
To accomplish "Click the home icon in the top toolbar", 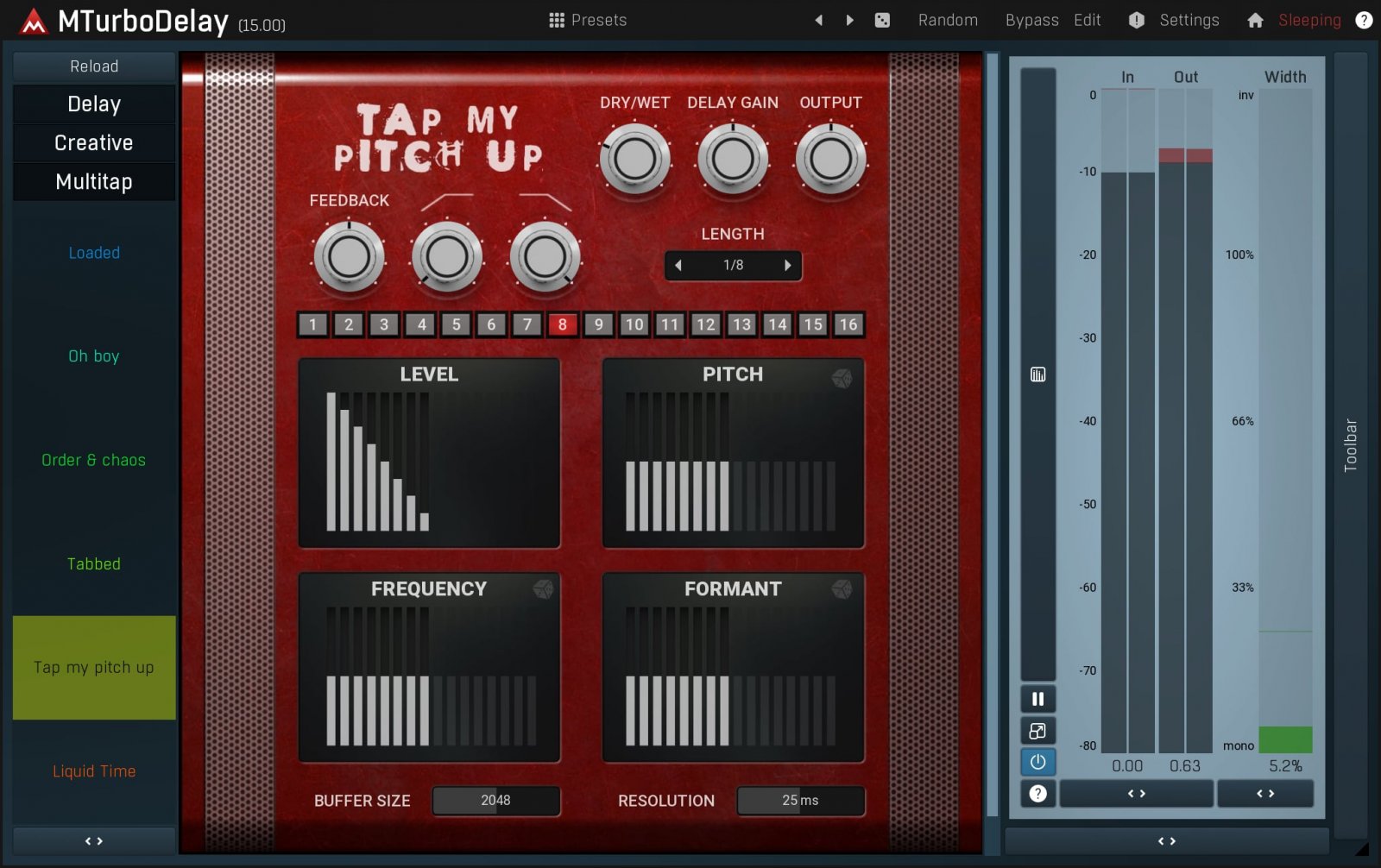I will point(1255,20).
